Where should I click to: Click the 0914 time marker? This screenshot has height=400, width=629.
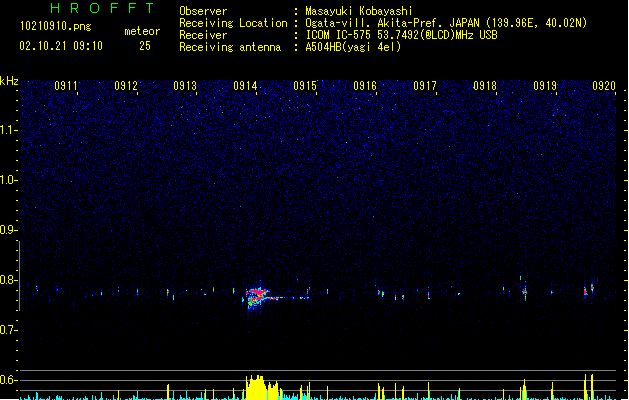click(x=245, y=86)
